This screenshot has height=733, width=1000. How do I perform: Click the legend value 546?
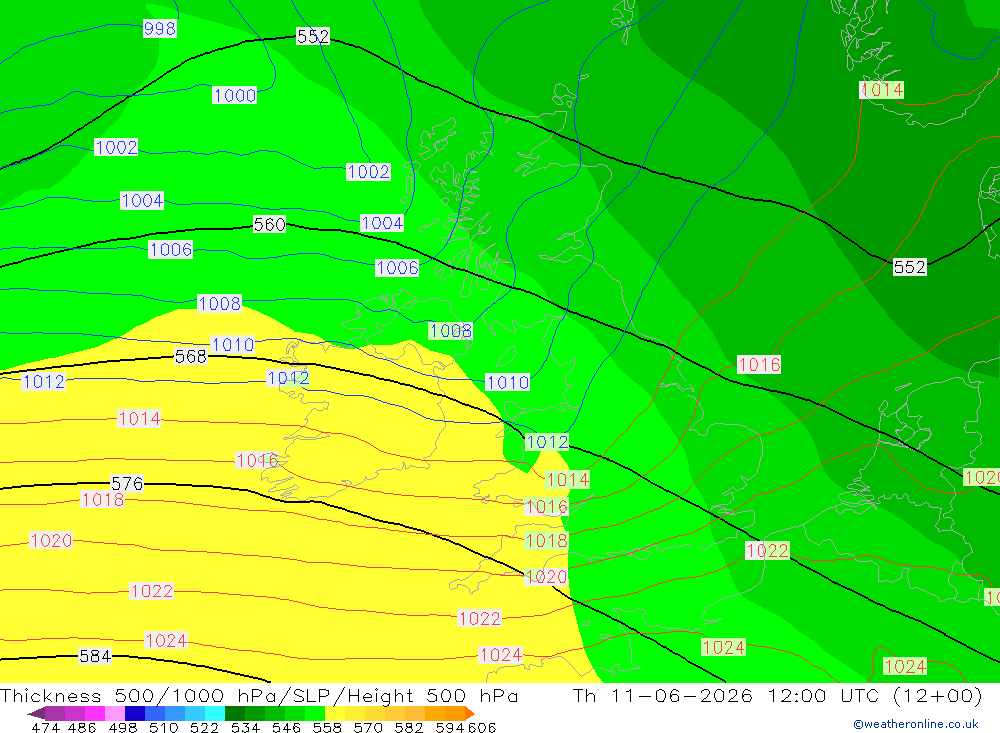(x=286, y=727)
